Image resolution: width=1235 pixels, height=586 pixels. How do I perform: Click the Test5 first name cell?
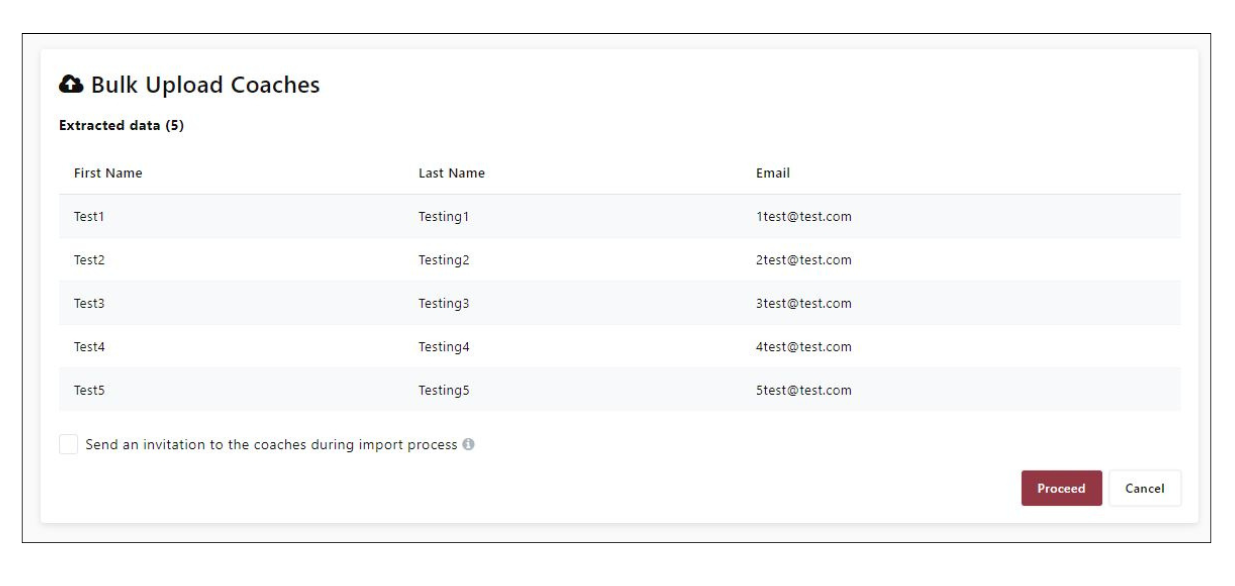[89, 390]
